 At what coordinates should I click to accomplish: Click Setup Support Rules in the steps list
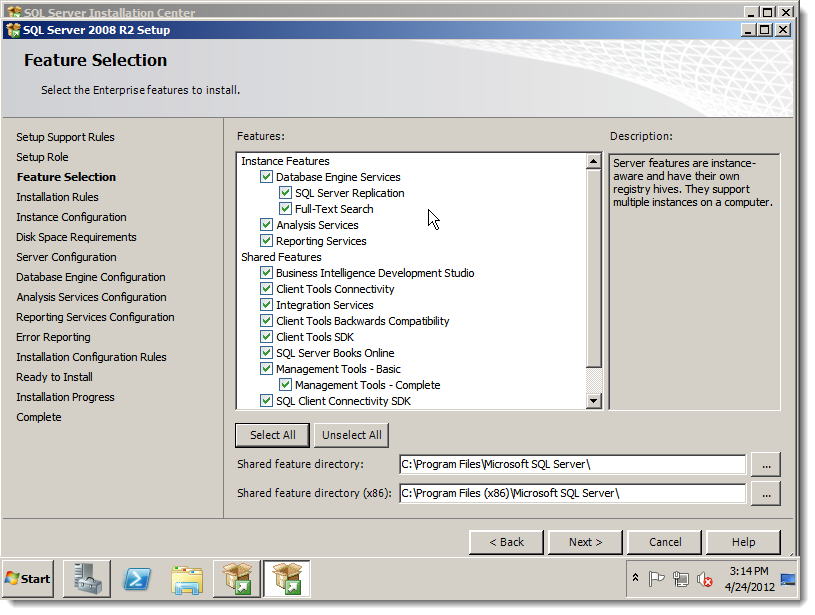coord(65,137)
